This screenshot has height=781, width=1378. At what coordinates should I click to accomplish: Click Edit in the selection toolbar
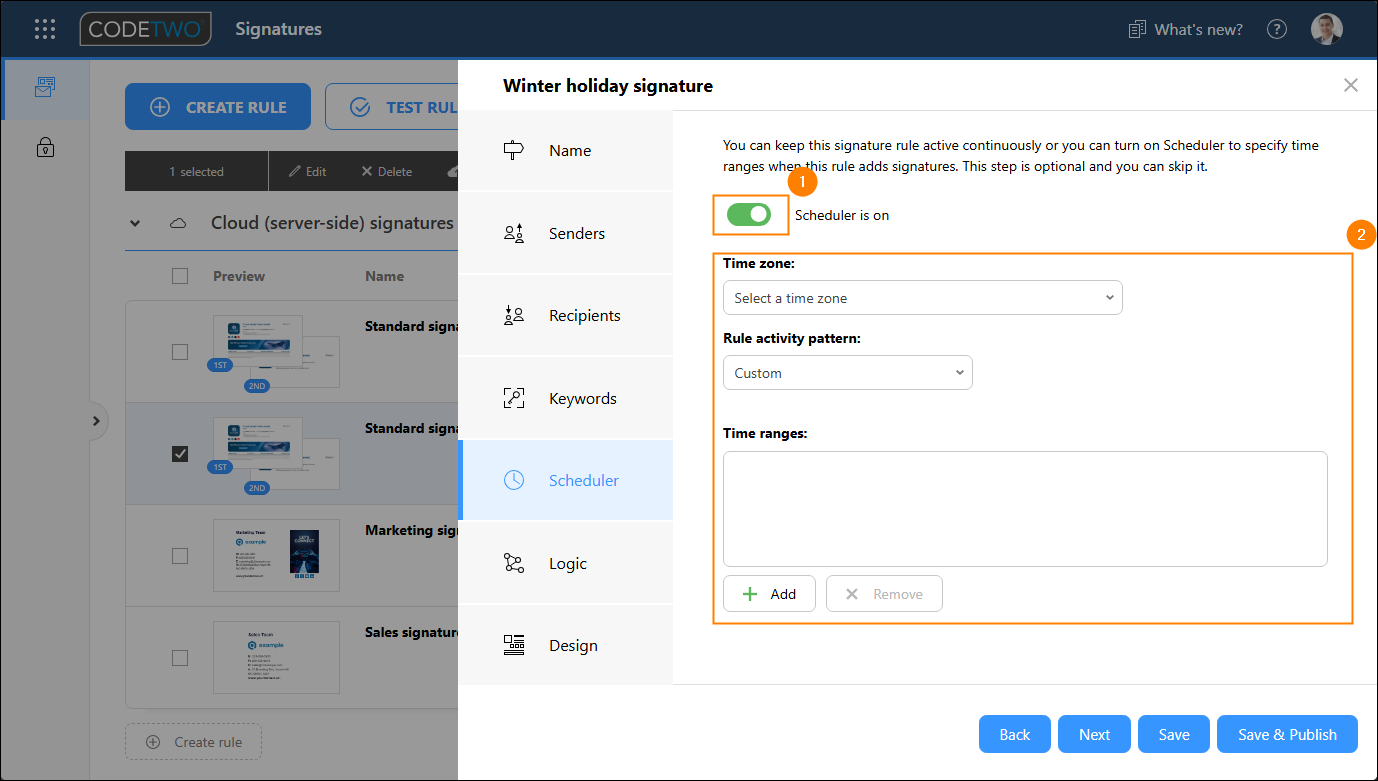(308, 171)
